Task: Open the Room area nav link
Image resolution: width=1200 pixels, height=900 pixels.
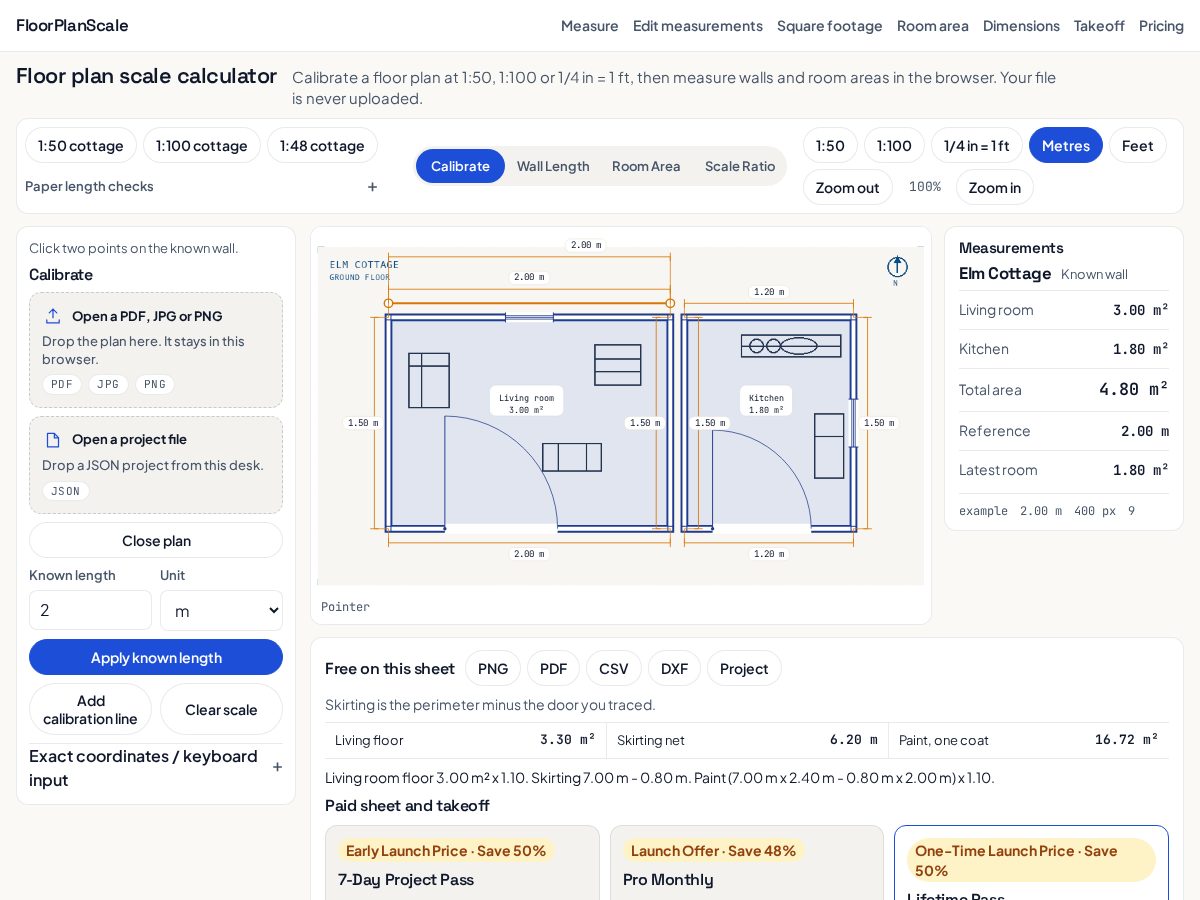Action: [x=933, y=25]
